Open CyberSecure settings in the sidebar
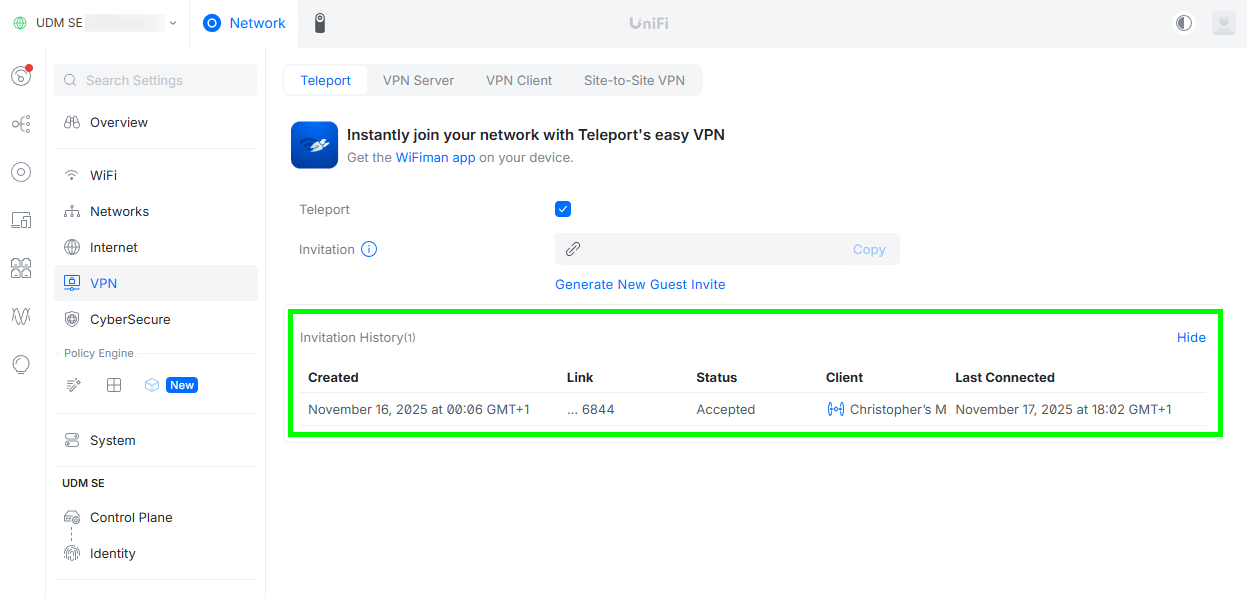The height and width of the screenshot is (598, 1247). click(130, 319)
